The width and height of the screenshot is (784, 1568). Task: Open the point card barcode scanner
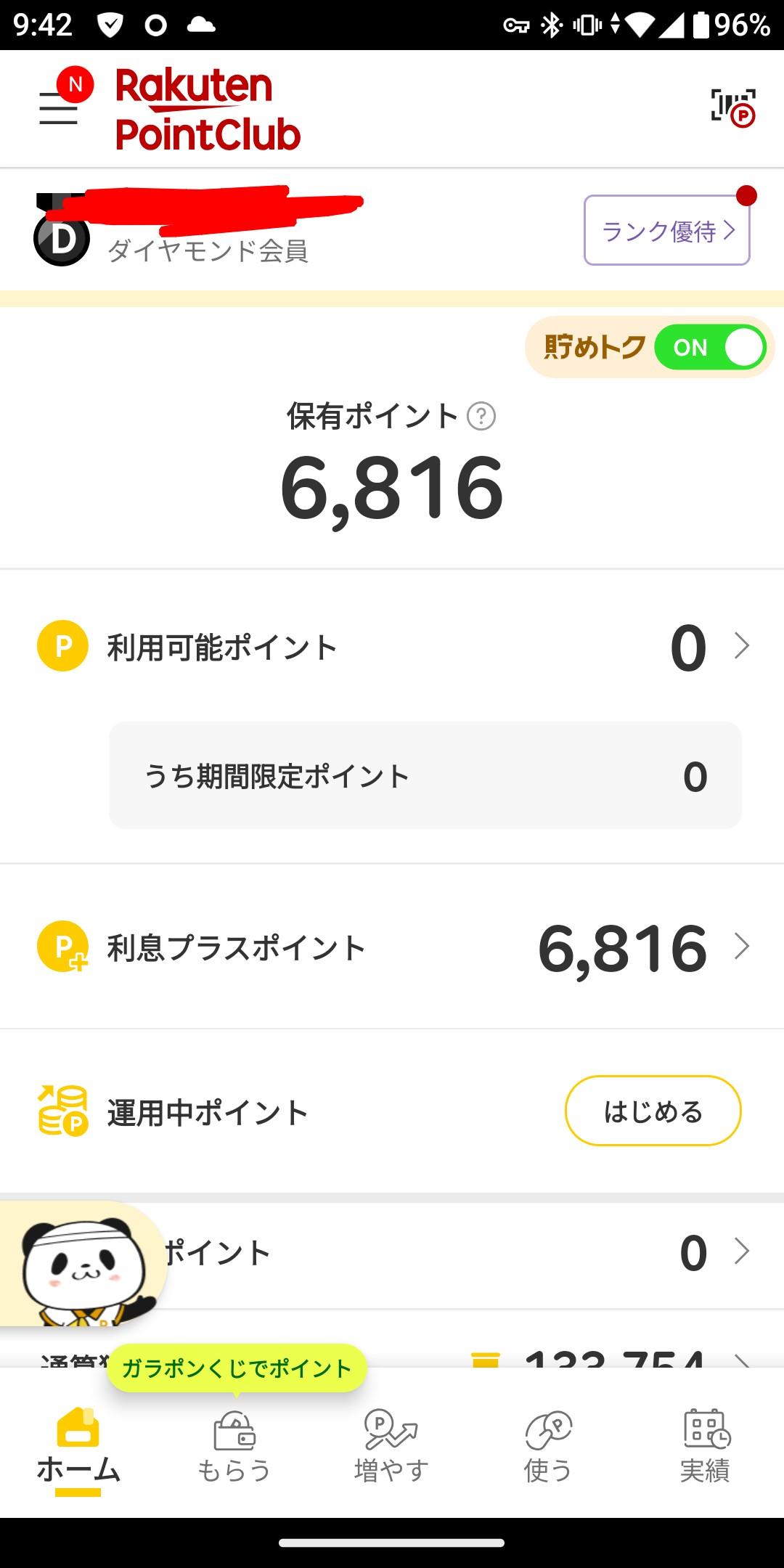point(732,107)
